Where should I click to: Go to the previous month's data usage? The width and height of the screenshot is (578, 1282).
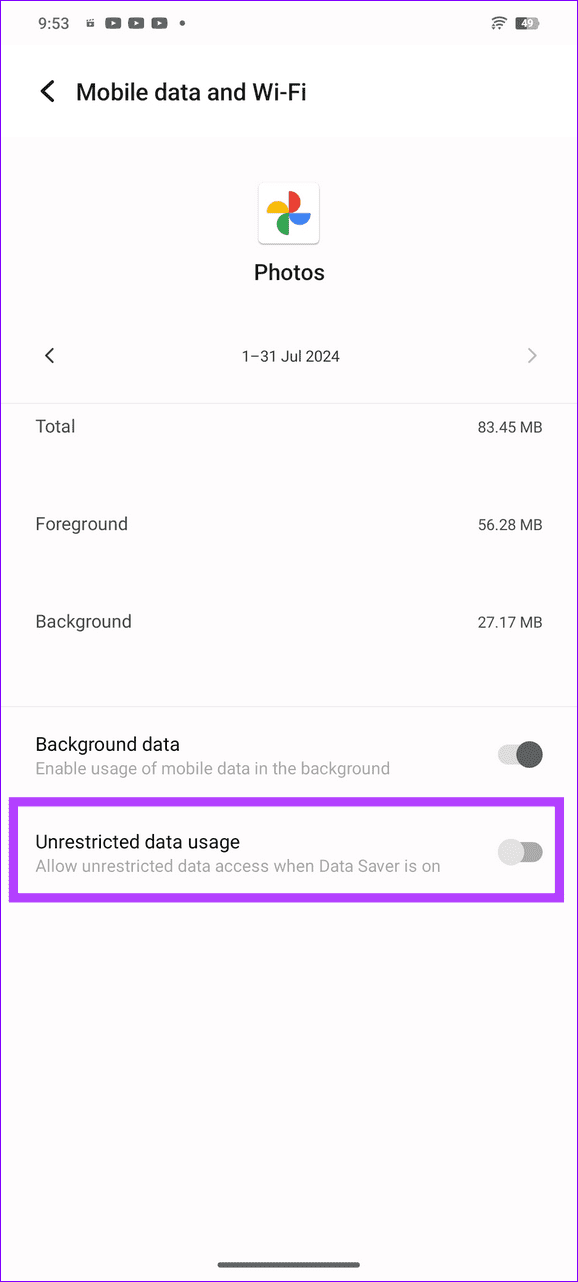tap(49, 355)
